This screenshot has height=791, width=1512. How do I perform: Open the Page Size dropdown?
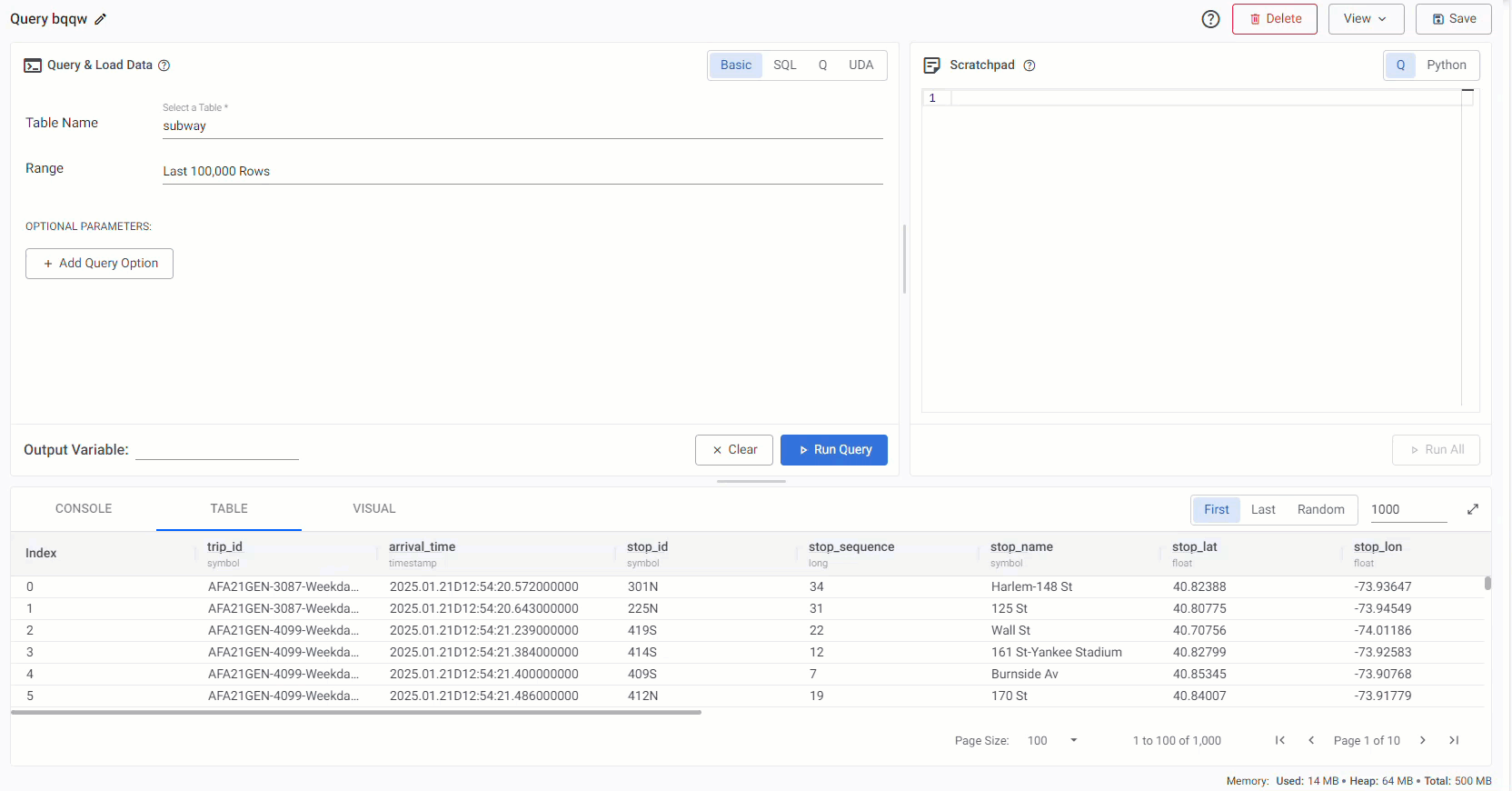(1053, 741)
